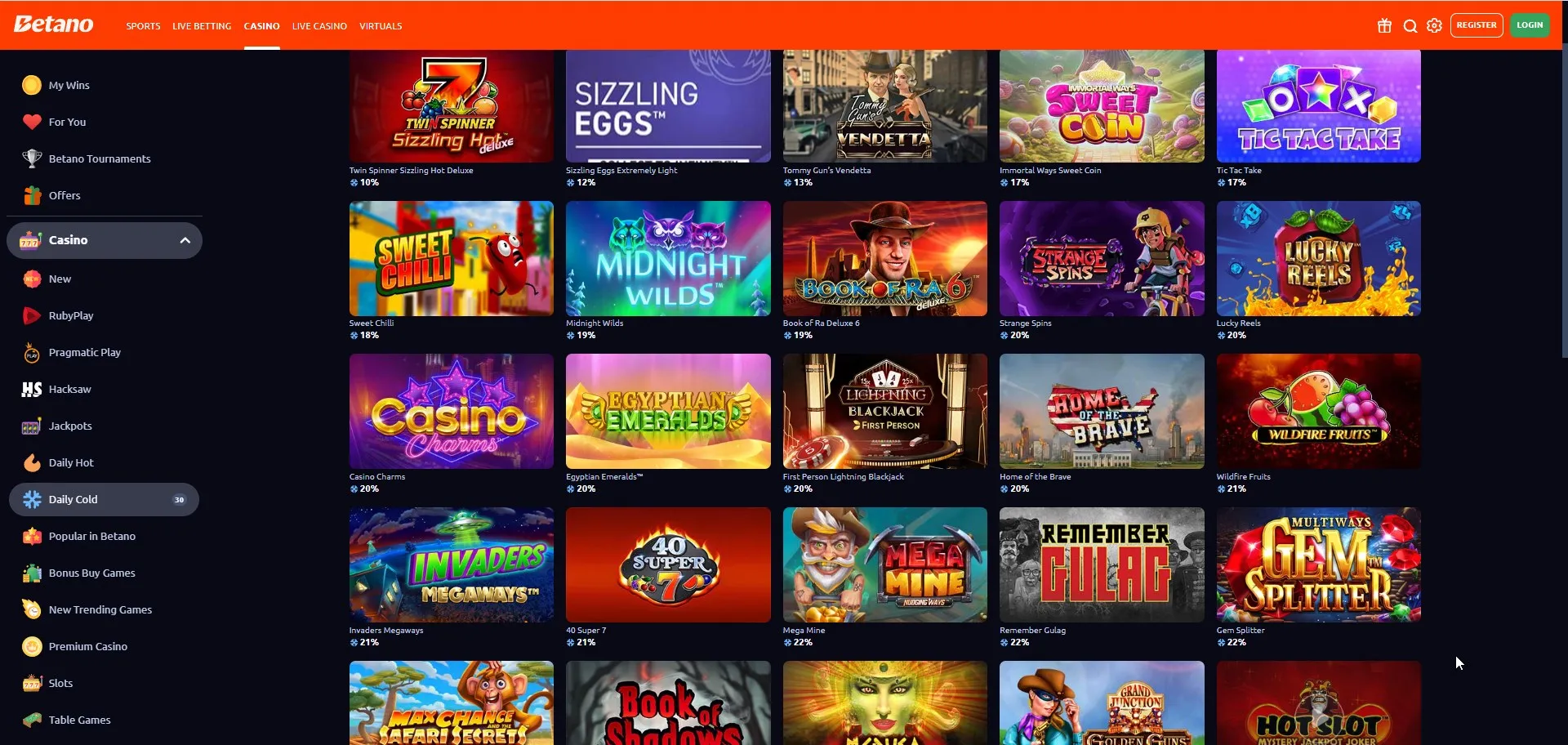Open the Pragmatic Play icon
The height and width of the screenshot is (745, 1568).
(x=32, y=352)
